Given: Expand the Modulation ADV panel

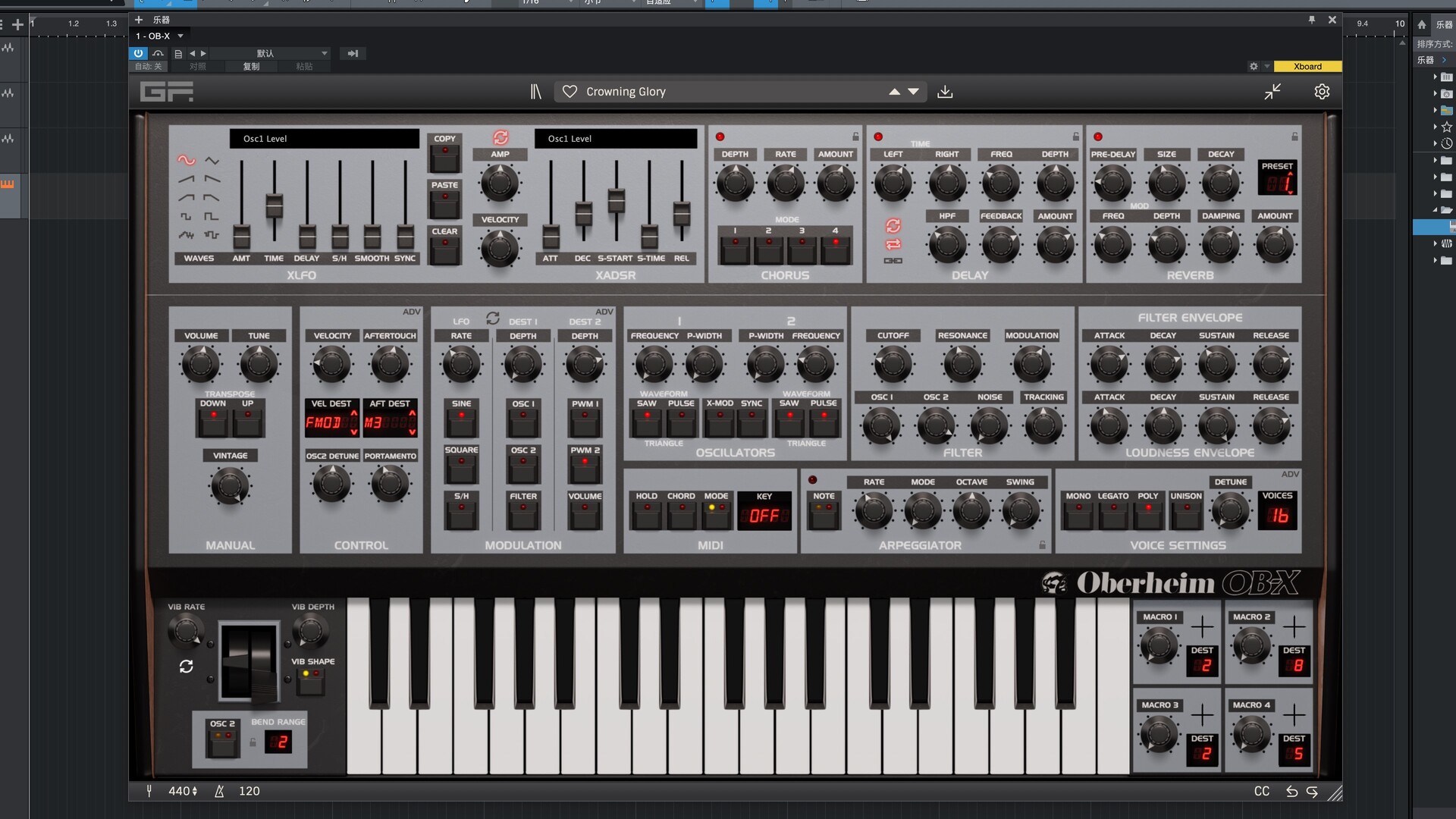Looking at the screenshot, I should coord(604,312).
